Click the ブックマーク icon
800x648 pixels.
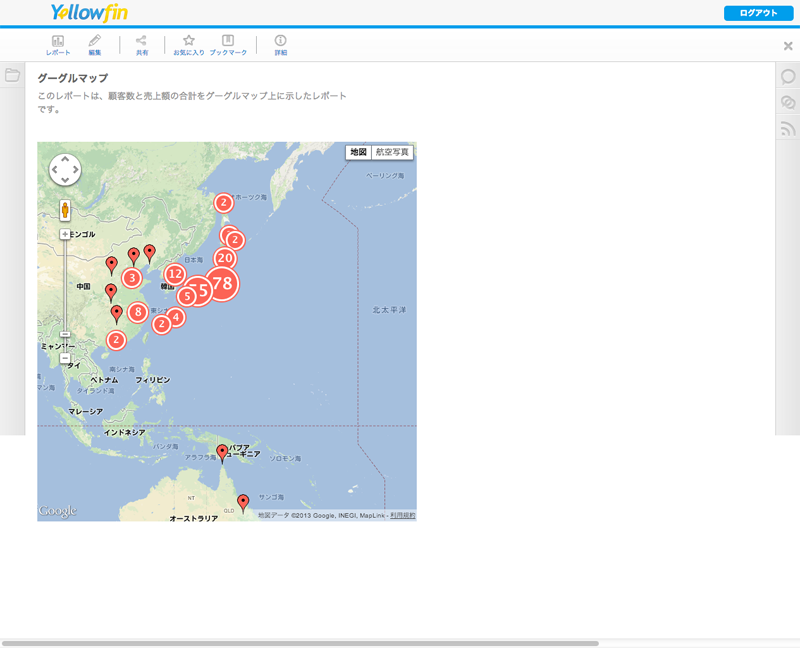pos(228,45)
